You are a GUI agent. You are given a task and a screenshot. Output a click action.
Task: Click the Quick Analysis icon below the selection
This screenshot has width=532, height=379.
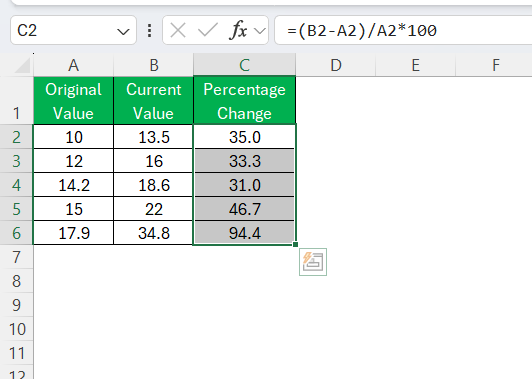(x=313, y=262)
